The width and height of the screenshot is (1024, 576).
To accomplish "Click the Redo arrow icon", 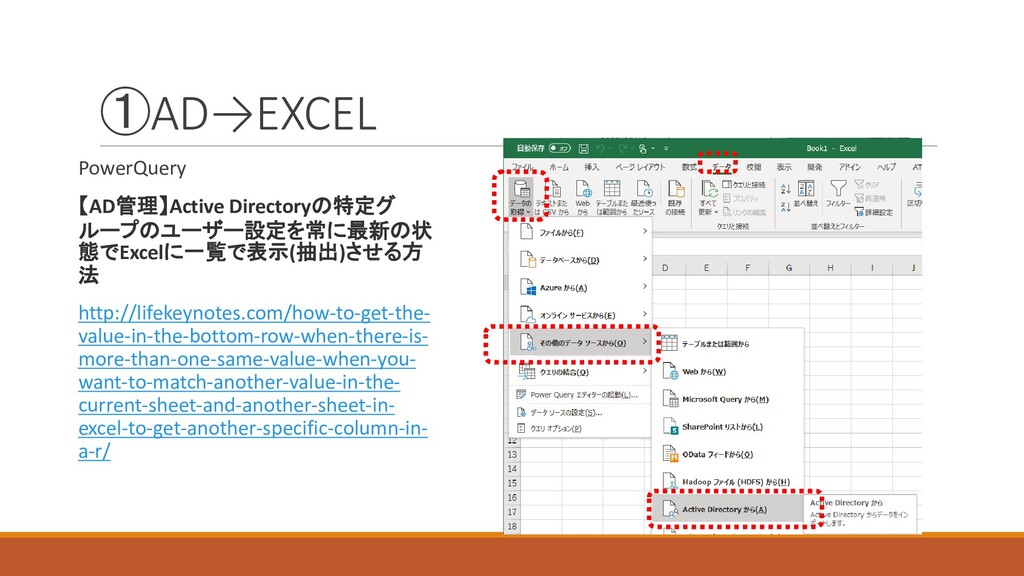I will (x=622, y=148).
